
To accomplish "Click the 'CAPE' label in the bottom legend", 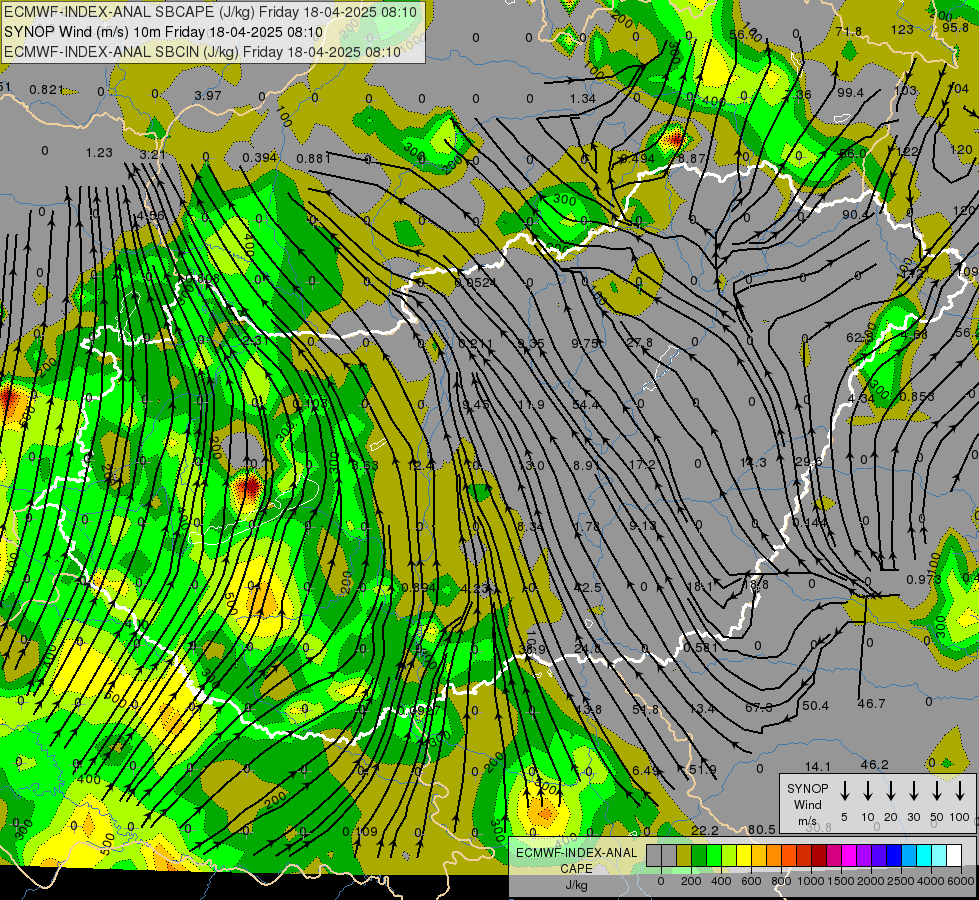I will (x=576, y=868).
